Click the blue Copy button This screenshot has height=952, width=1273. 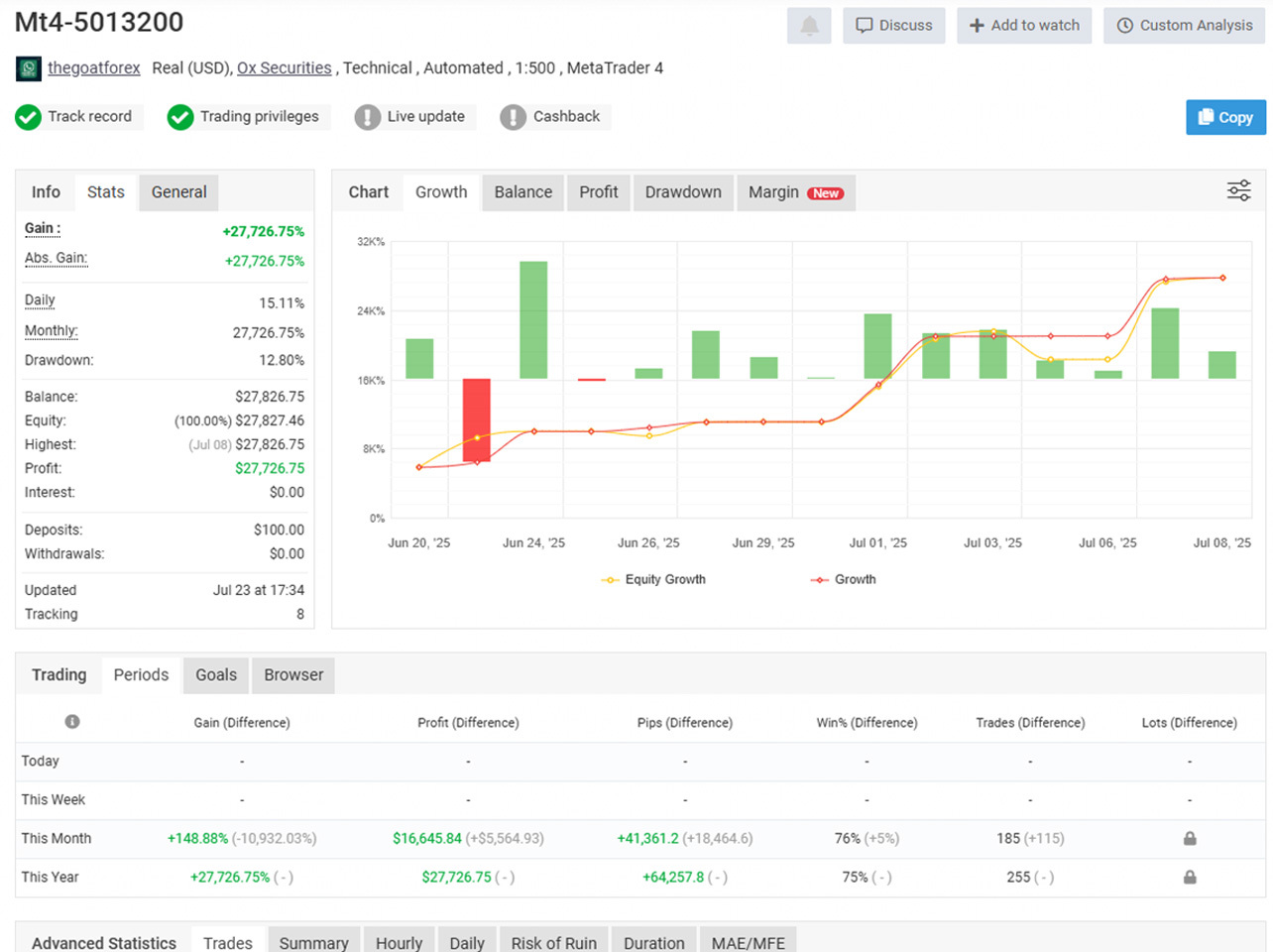click(1225, 117)
